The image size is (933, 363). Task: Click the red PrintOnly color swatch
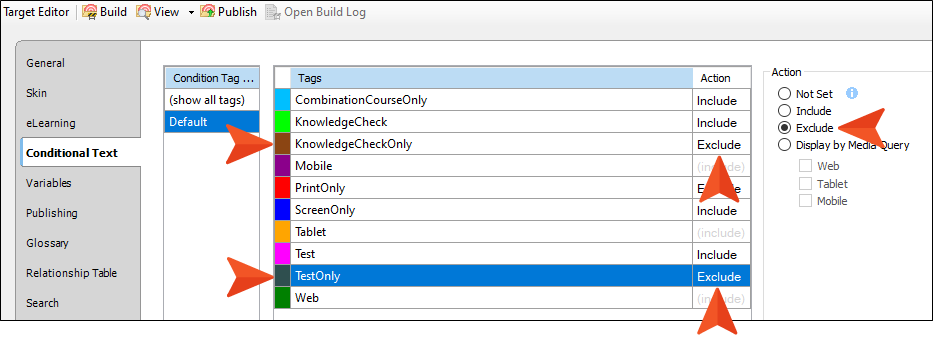click(283, 188)
